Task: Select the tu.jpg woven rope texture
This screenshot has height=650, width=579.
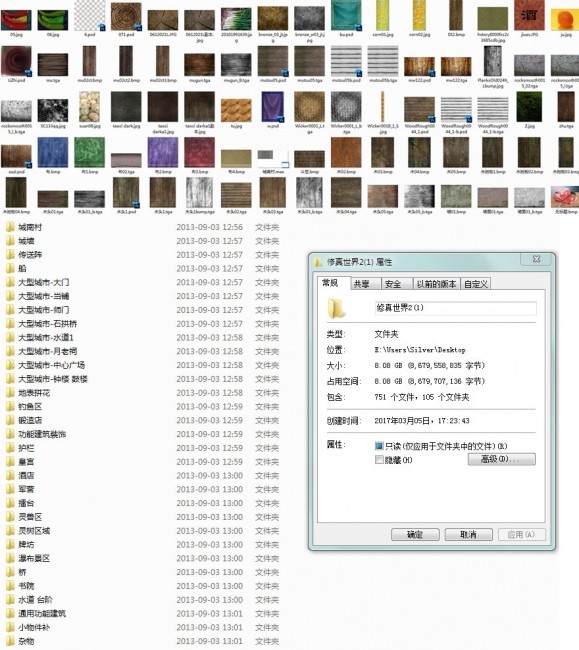Action: click(x=236, y=110)
